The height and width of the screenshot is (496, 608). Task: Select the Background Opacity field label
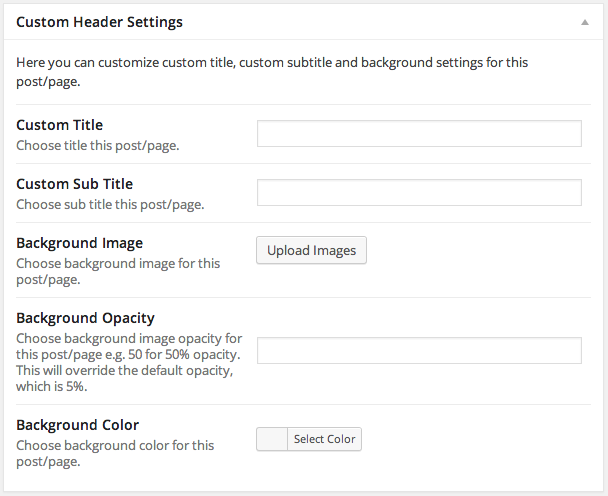pos(85,318)
